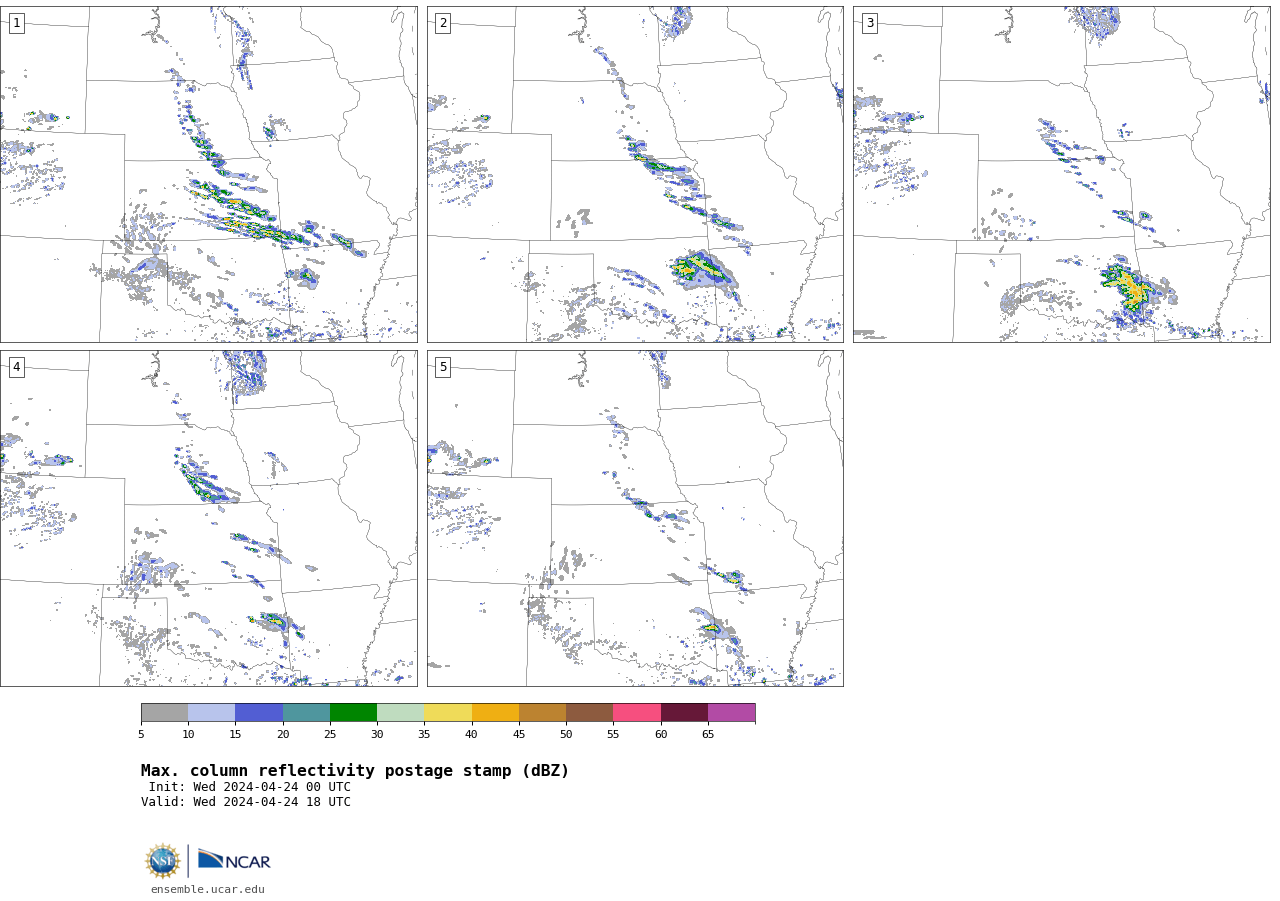This screenshot has width=1280, height=901.
Task: Select the orange 40-45 dBZ swatch
Action: [495, 712]
